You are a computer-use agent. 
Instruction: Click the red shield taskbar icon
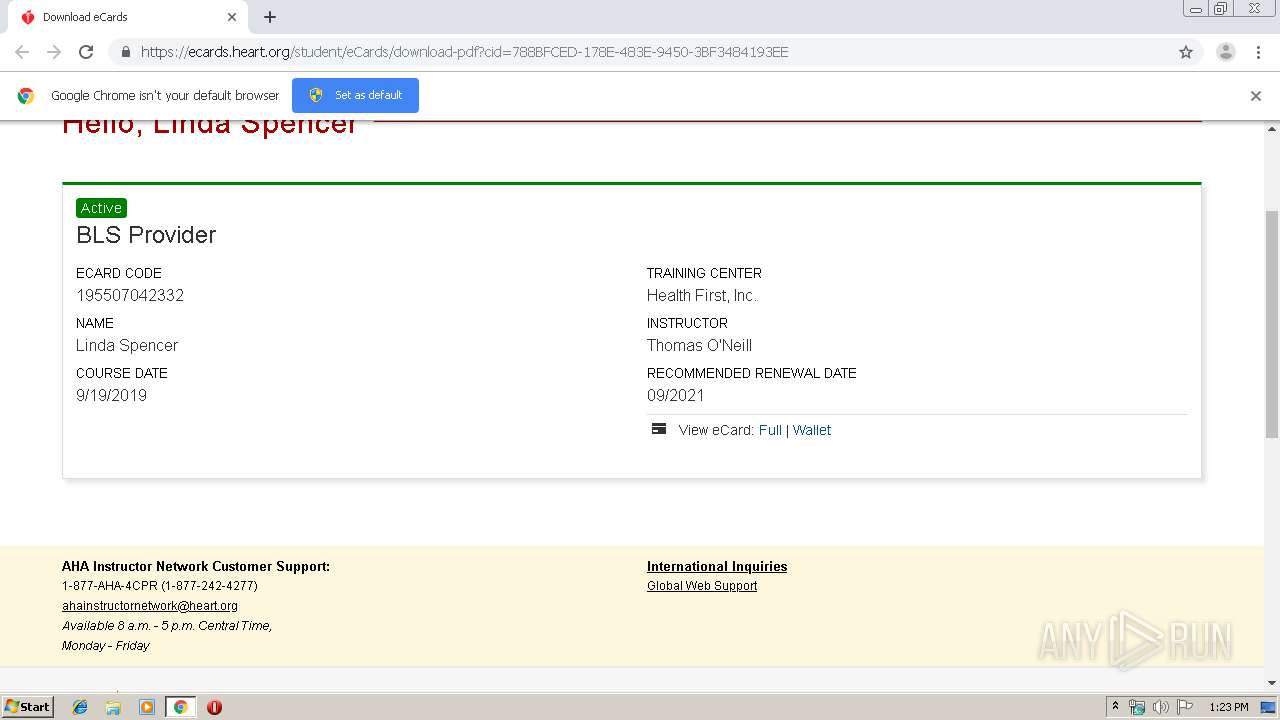click(x=214, y=707)
